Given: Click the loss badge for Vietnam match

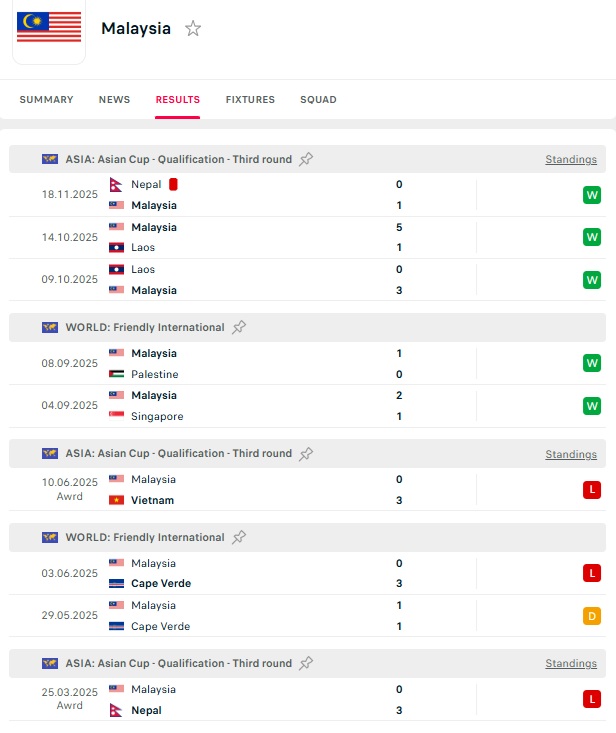Looking at the screenshot, I should click(592, 490).
